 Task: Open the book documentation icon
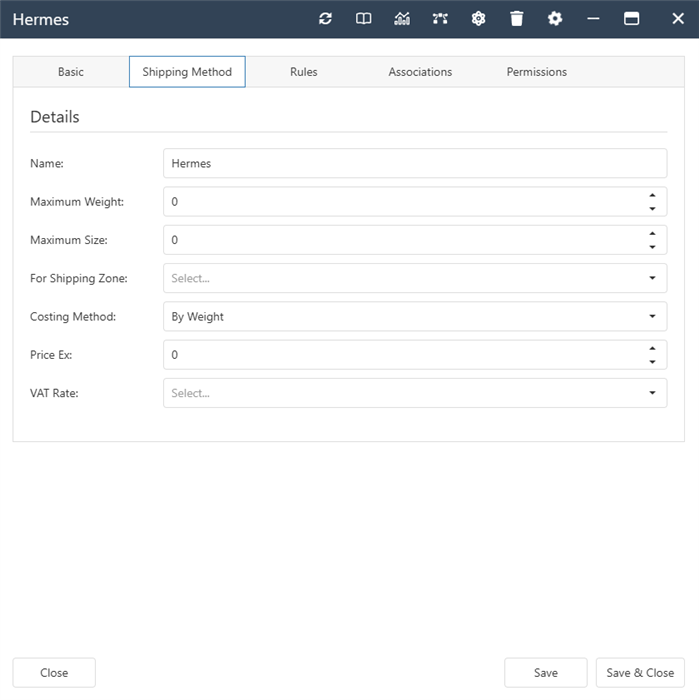point(363,19)
